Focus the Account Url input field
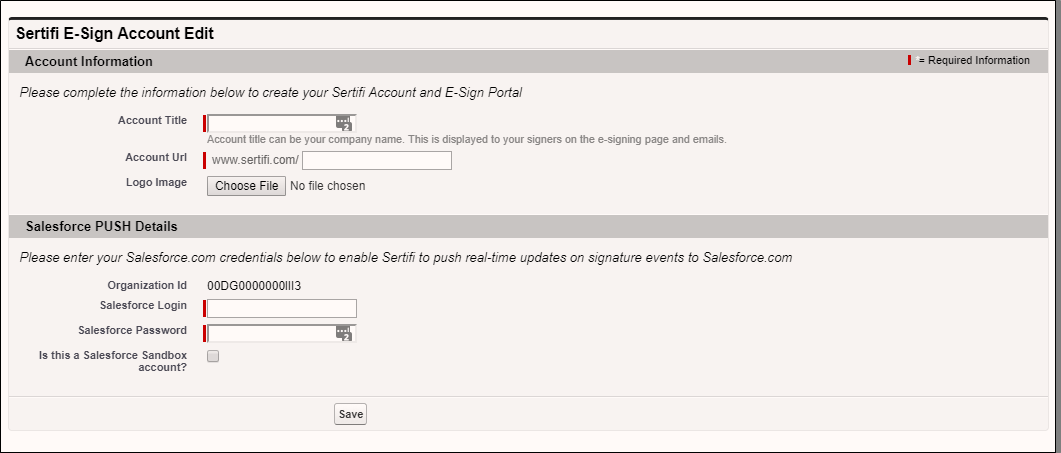The height and width of the screenshot is (453, 1061). point(377,160)
